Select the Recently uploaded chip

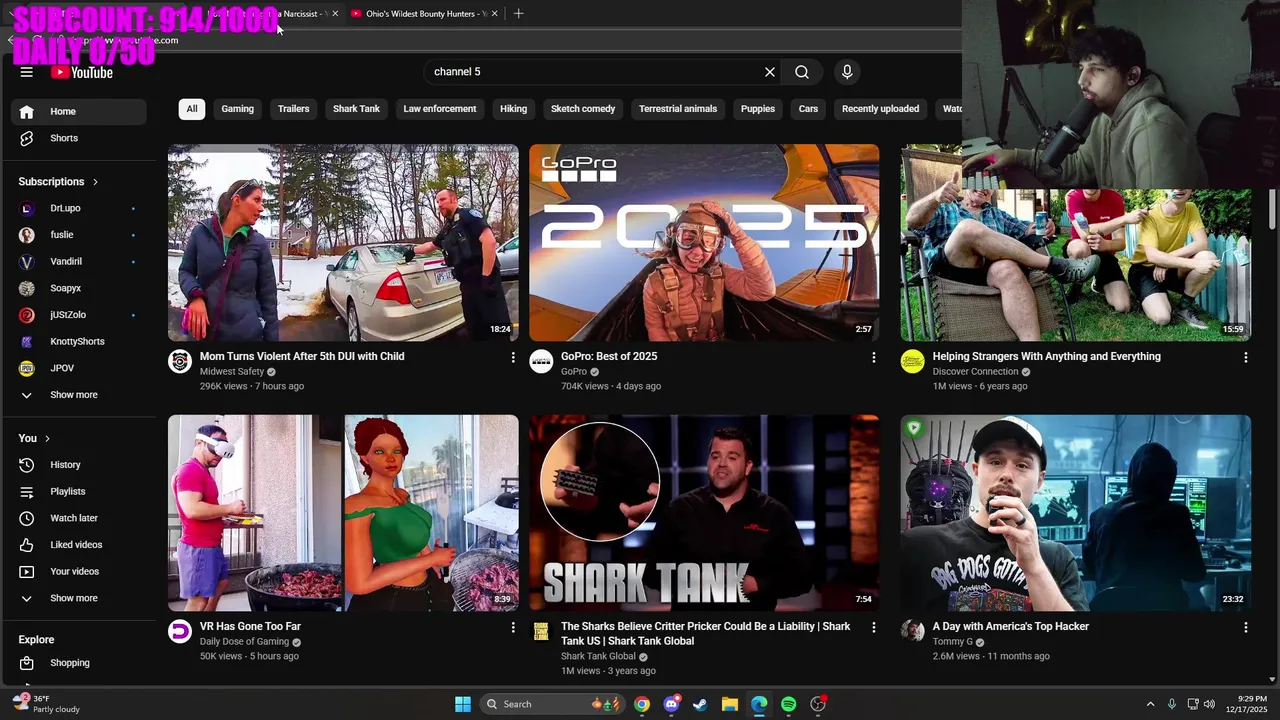[x=880, y=109]
